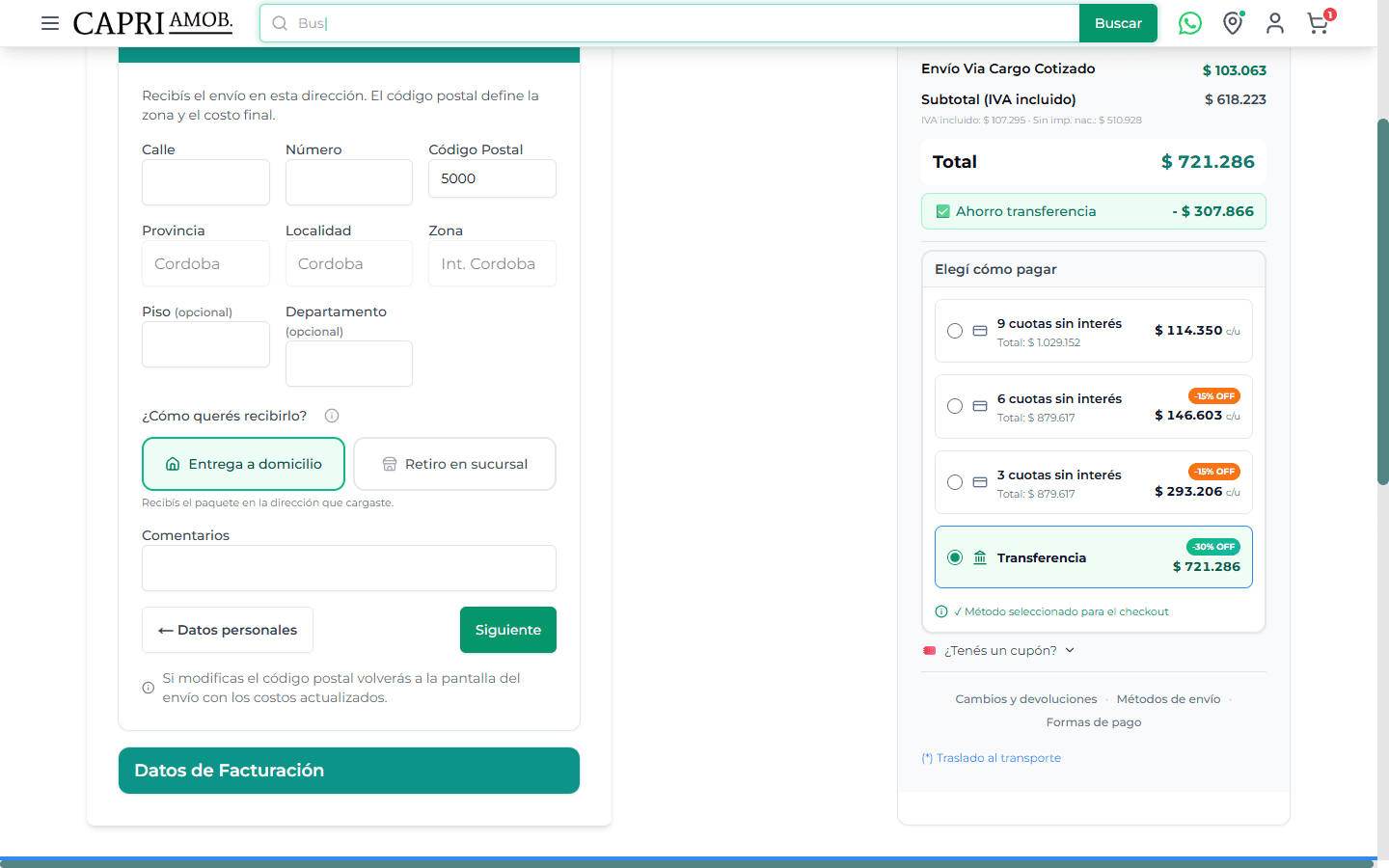1389x868 pixels.
Task: Open store location pin icon
Action: coord(1233,23)
